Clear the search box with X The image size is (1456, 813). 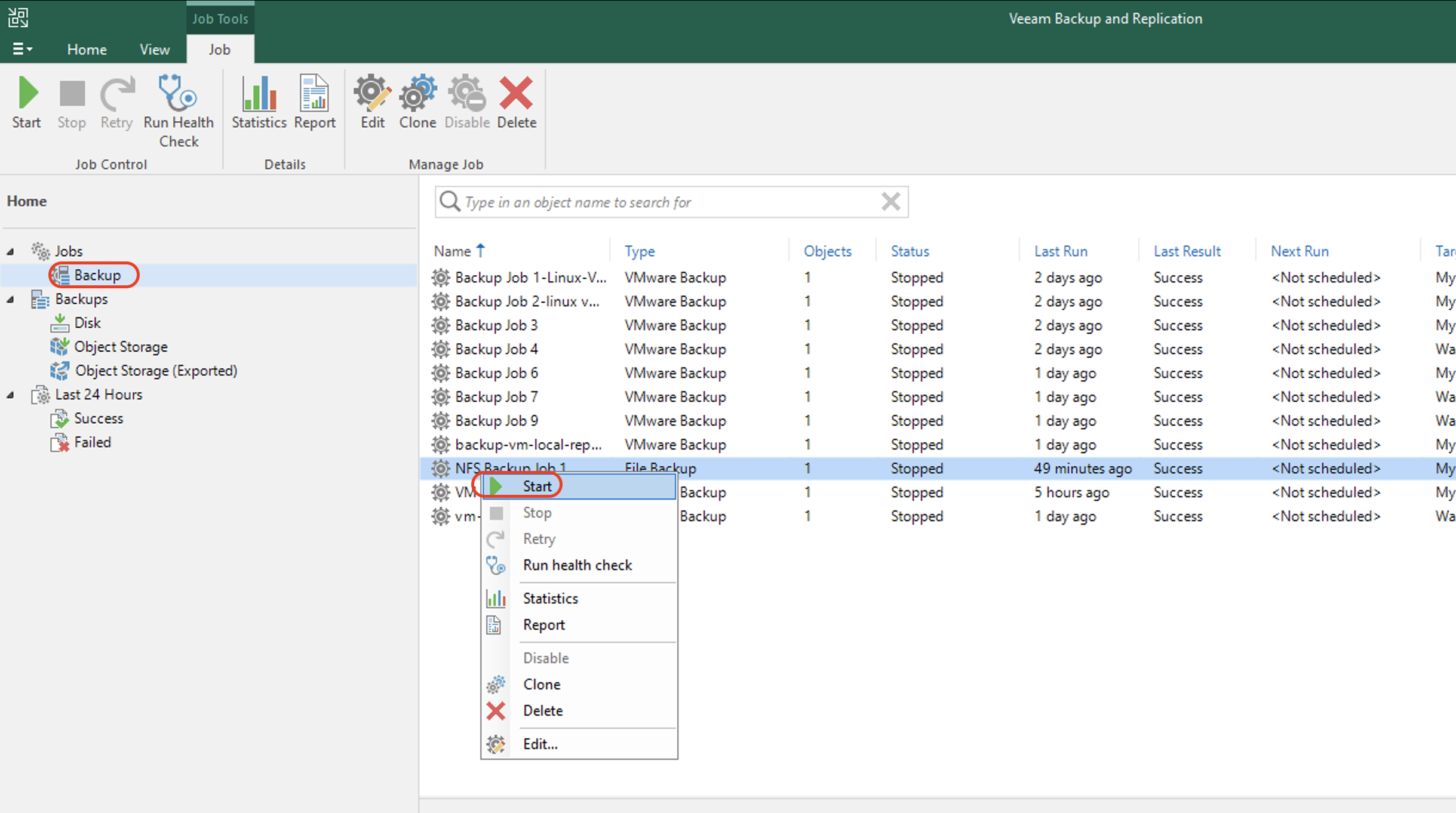point(890,202)
